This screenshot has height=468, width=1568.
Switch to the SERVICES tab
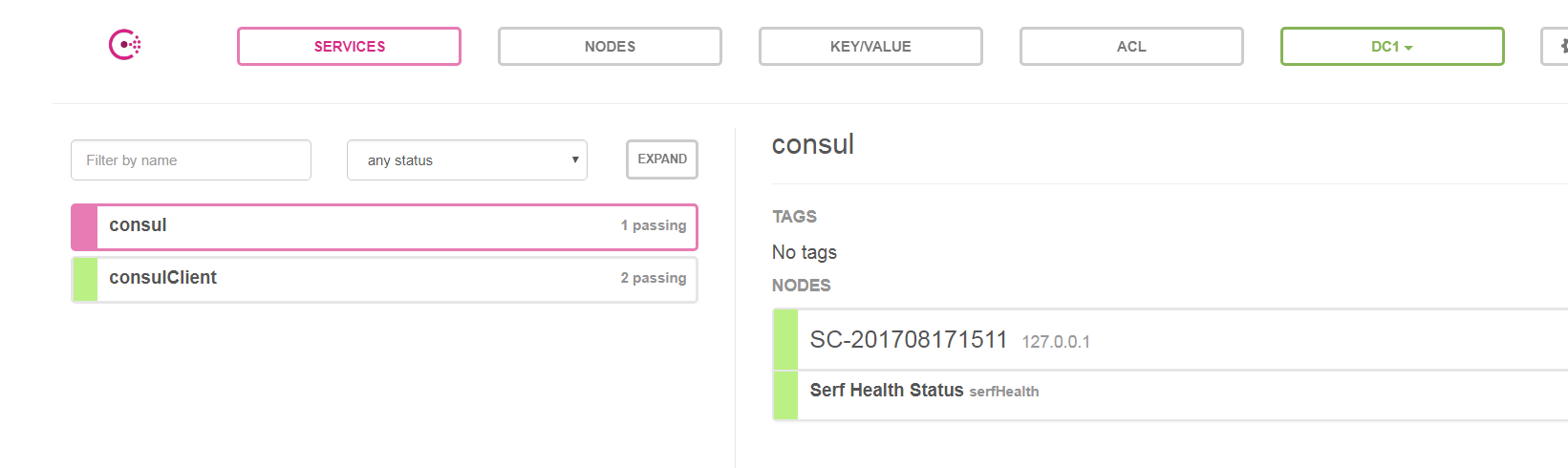coord(349,46)
